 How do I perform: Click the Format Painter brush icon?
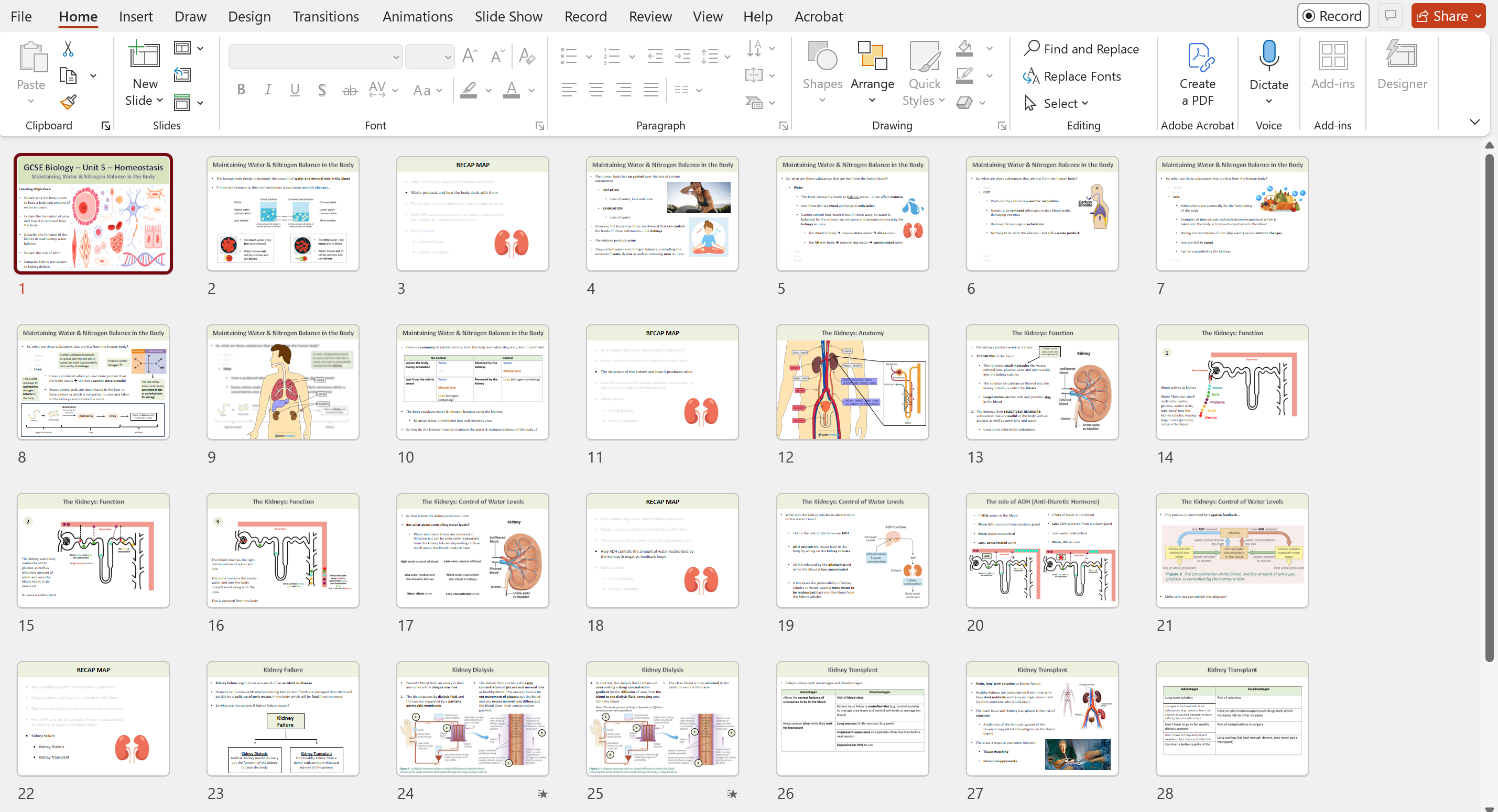pos(68,102)
